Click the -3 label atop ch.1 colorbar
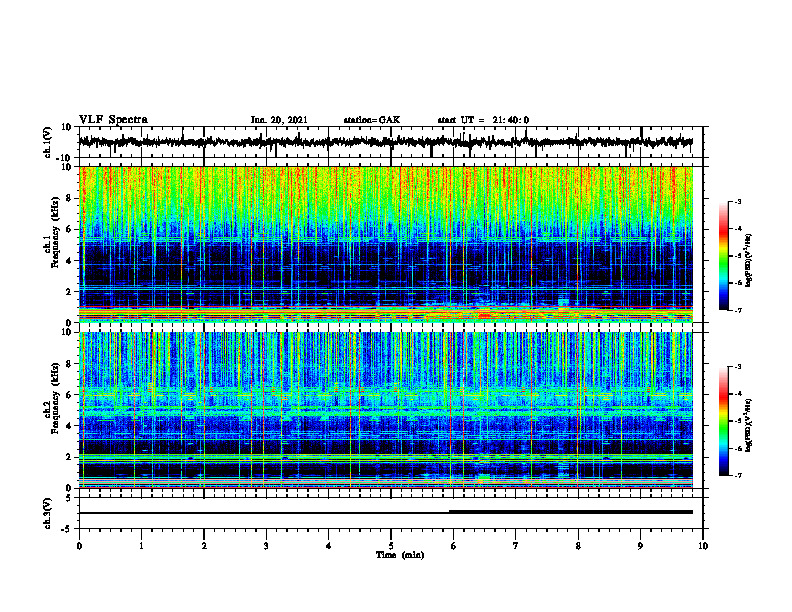 coord(738,201)
